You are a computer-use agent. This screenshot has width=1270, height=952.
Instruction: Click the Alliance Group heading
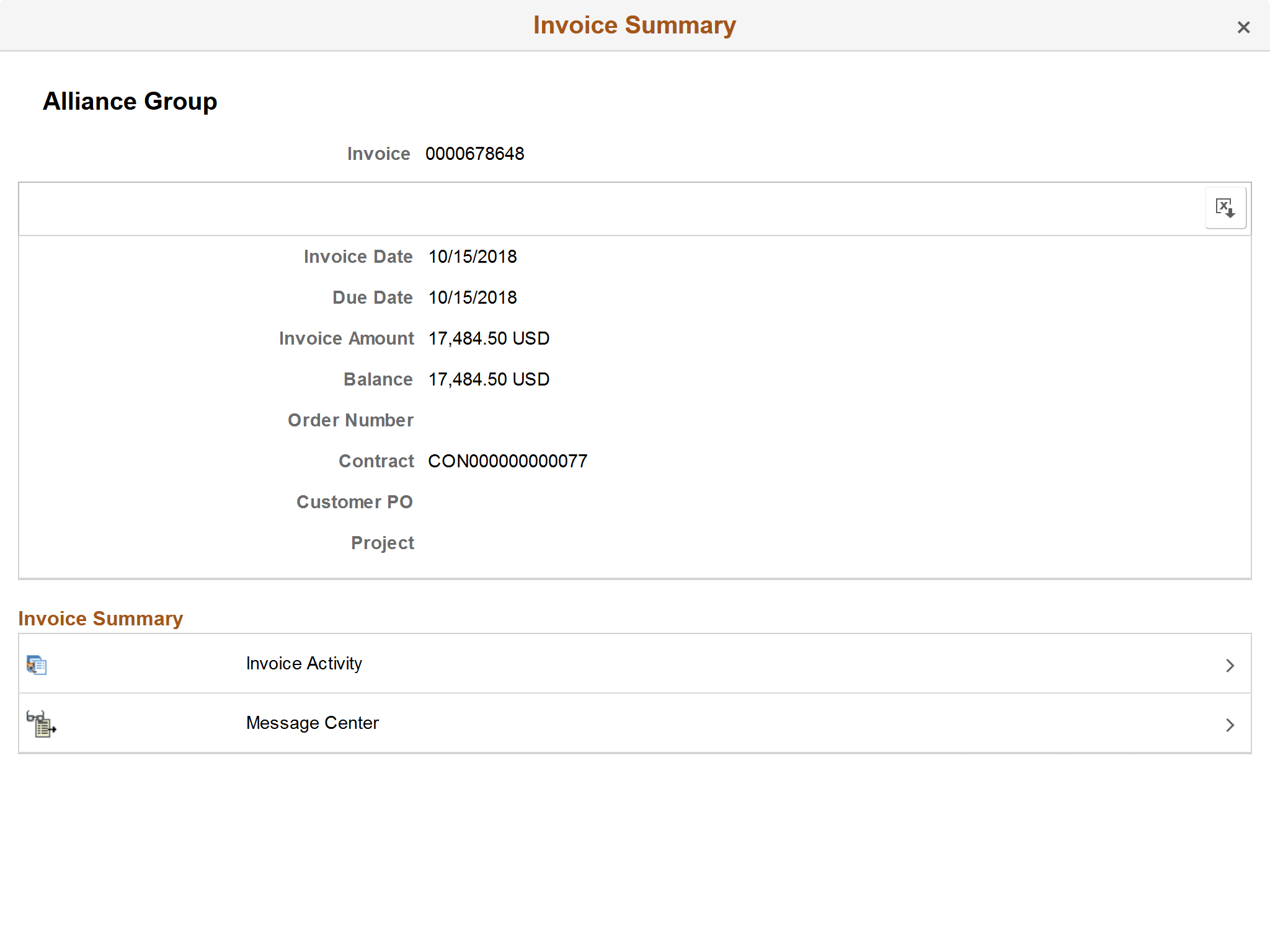point(129,101)
